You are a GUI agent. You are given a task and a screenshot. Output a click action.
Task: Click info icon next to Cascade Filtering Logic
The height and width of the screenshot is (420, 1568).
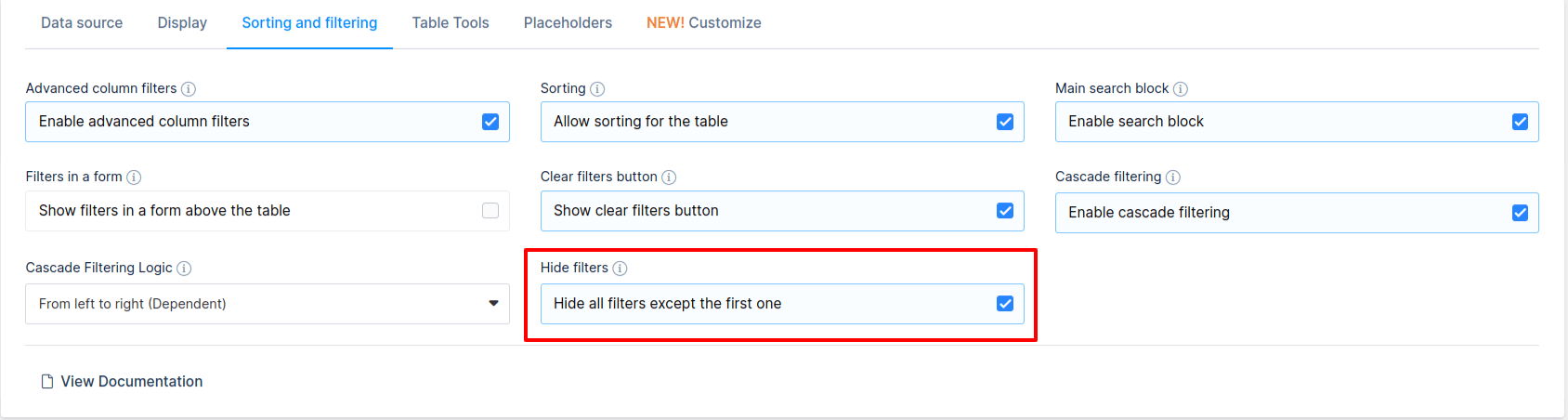click(x=184, y=269)
